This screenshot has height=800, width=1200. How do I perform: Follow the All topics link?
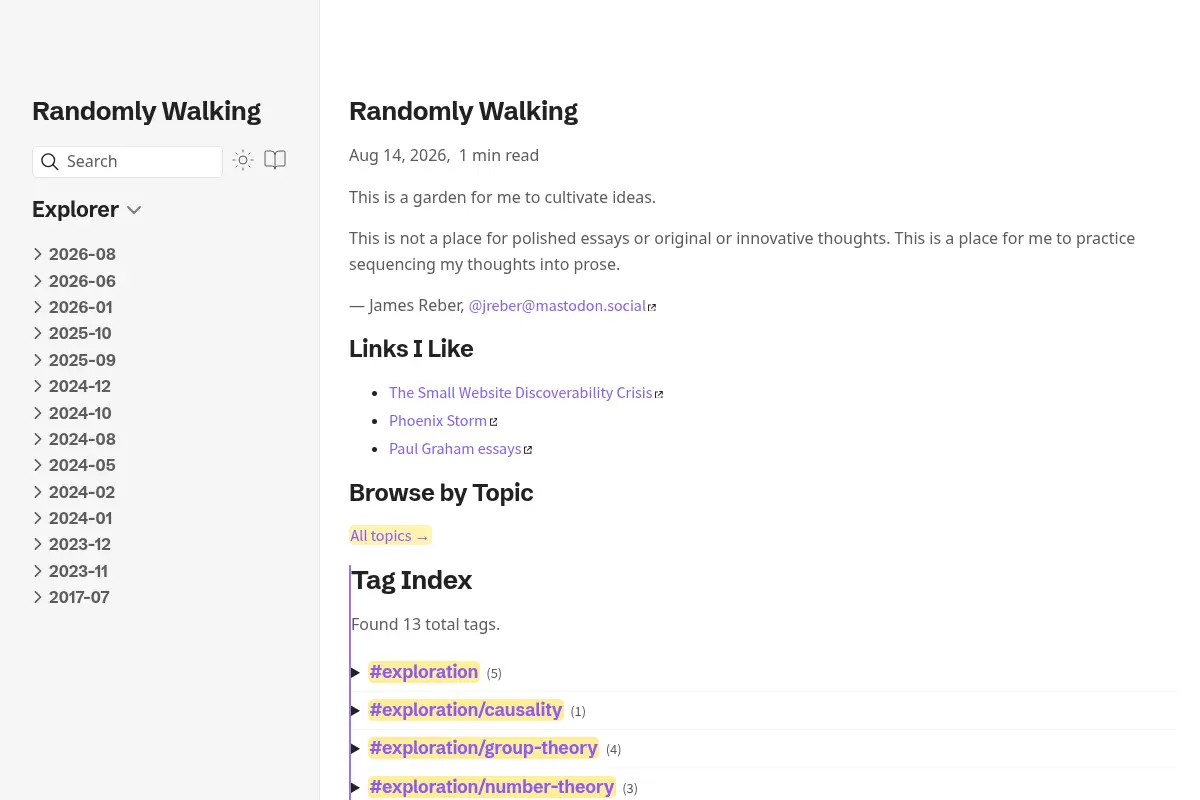point(390,536)
